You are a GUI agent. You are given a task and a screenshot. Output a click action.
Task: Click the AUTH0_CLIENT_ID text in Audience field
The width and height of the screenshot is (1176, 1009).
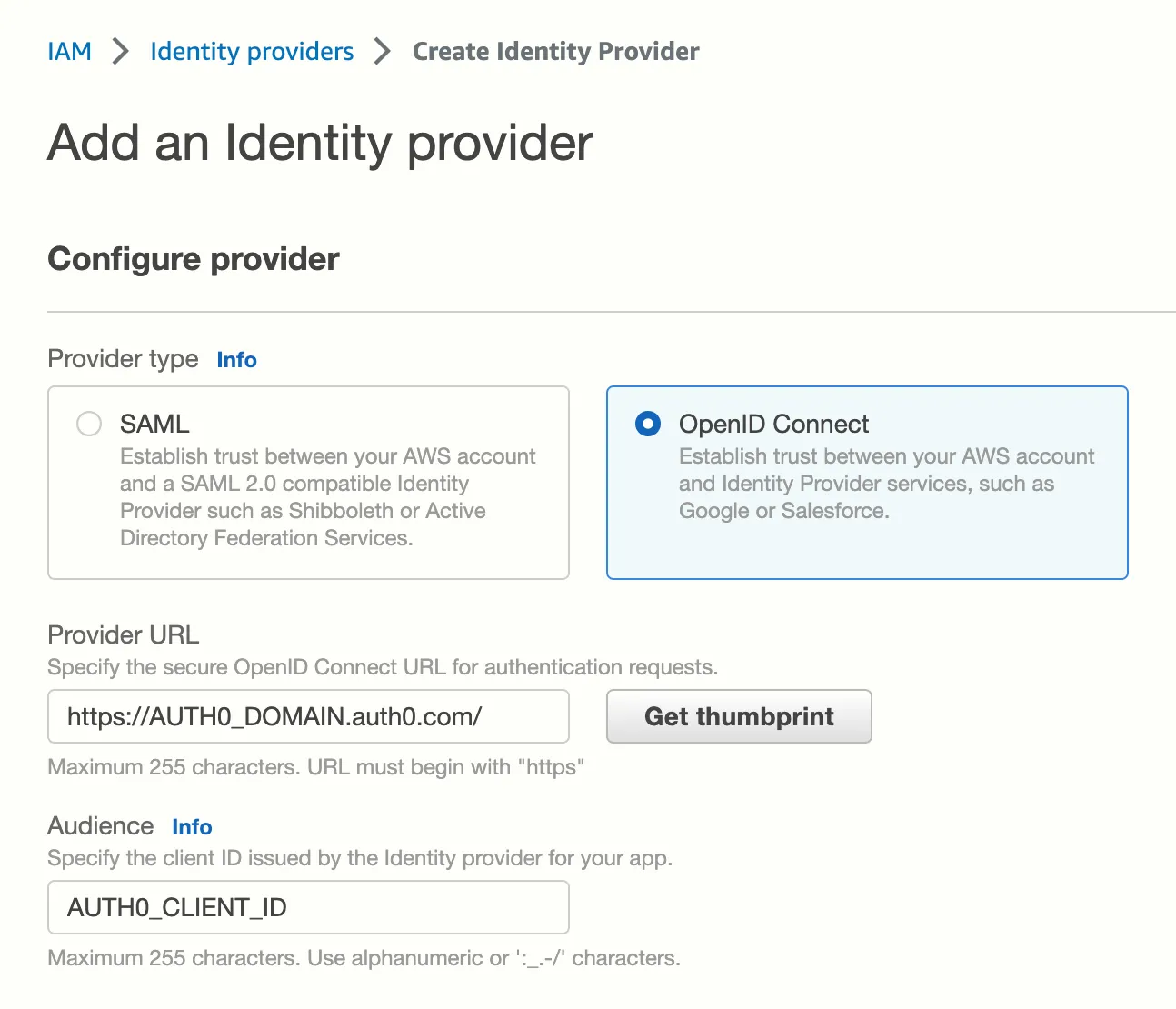tap(176, 907)
